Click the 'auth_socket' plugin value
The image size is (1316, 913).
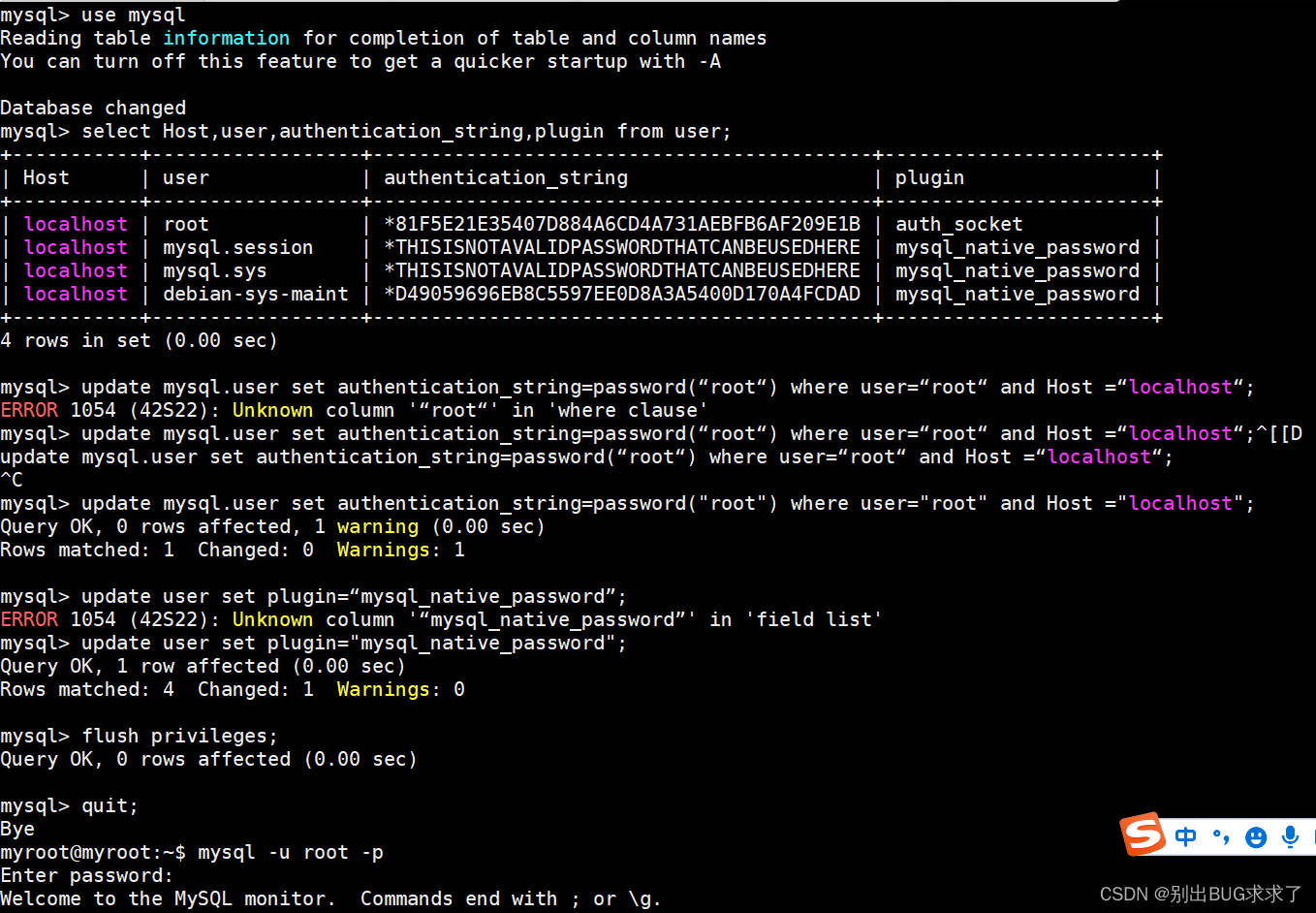click(958, 224)
